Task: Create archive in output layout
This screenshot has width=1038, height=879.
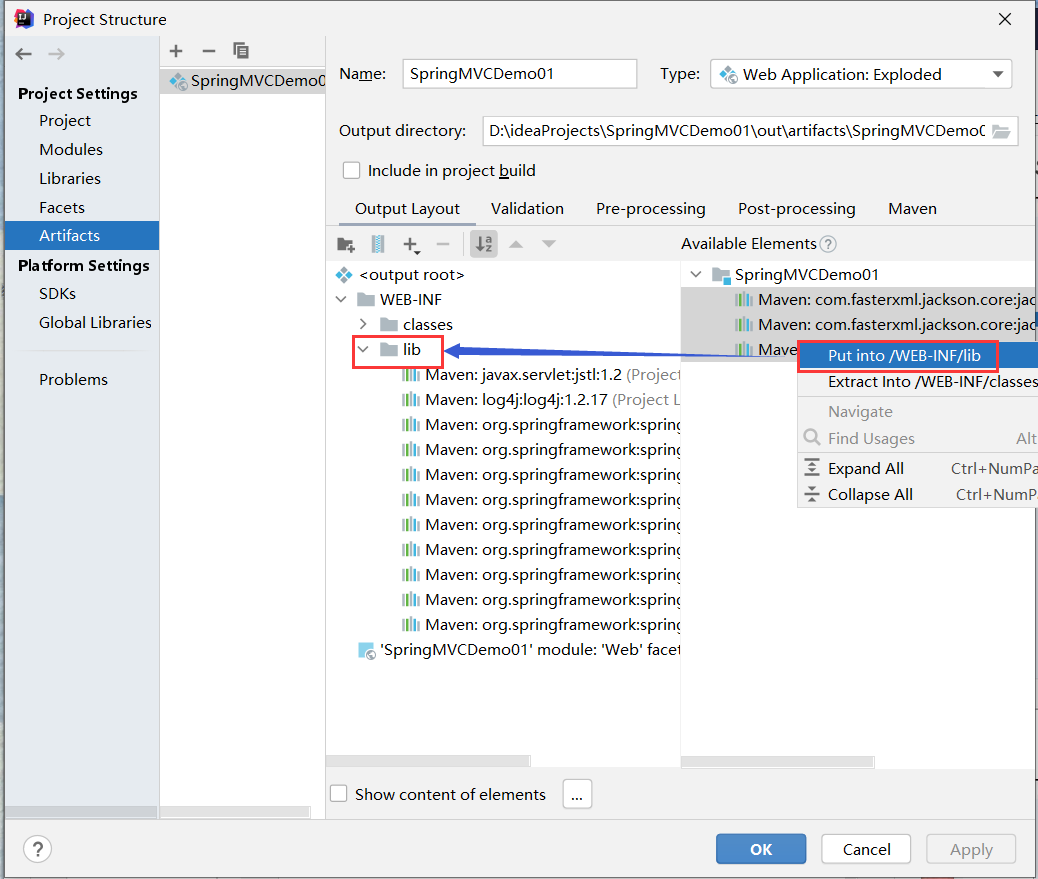Action: 378,244
